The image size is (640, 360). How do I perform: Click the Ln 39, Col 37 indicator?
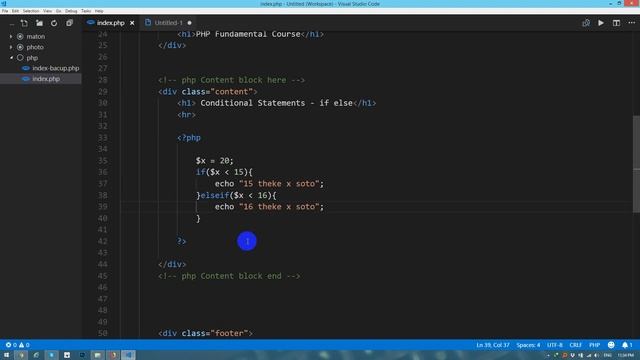(x=493, y=345)
